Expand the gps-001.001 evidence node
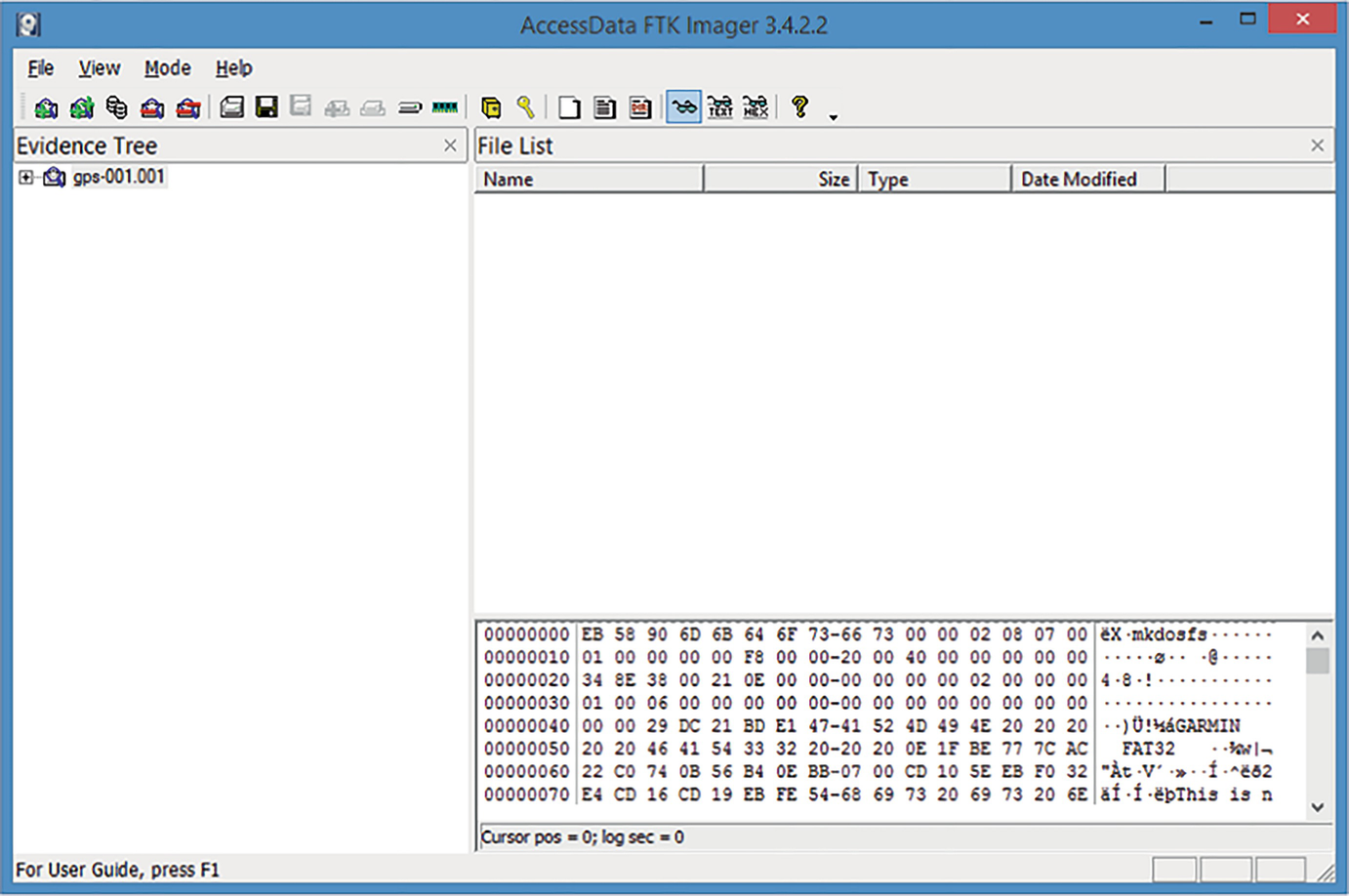Image resolution: width=1349 pixels, height=896 pixels. click(26, 178)
